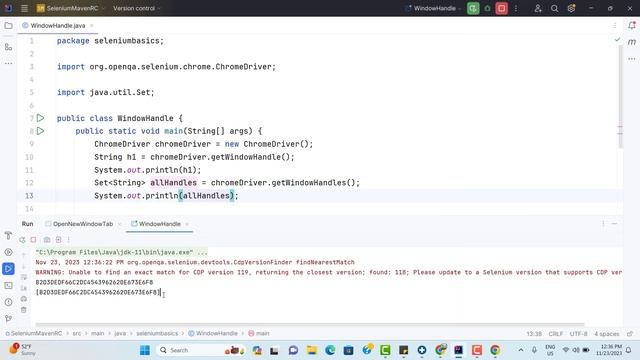Screen dimensions: 640x360
Task: Click seleniumbasics breadcrumb
Action: (x=157, y=333)
